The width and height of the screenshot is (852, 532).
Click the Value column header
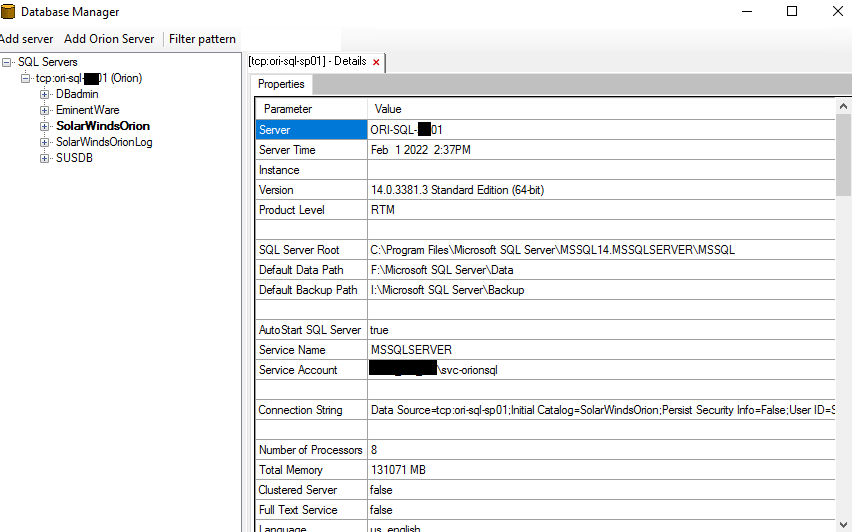point(601,109)
